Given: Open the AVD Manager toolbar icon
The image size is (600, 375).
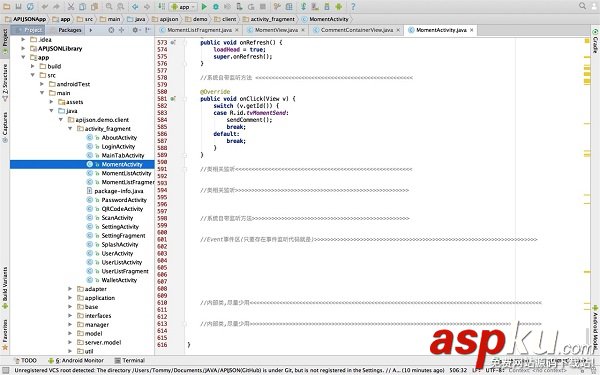Looking at the screenshot, I should tap(315, 7).
